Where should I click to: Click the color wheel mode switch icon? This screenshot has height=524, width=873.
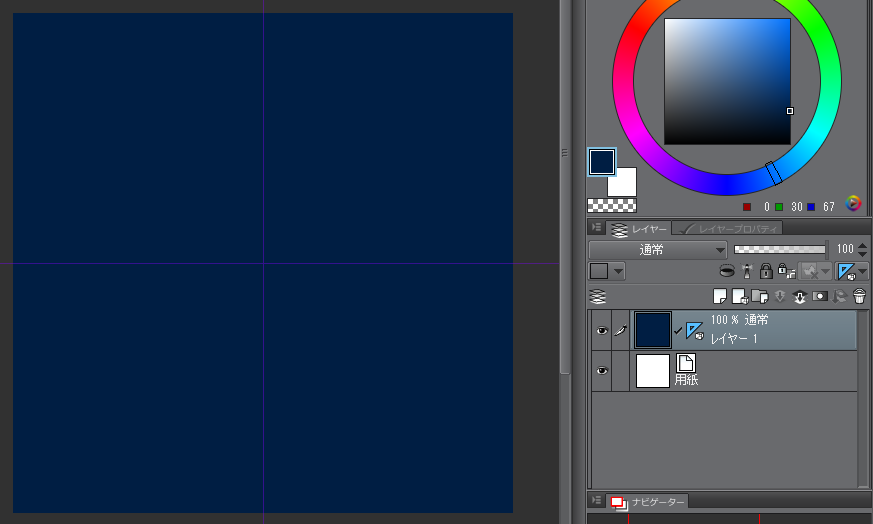pos(853,203)
